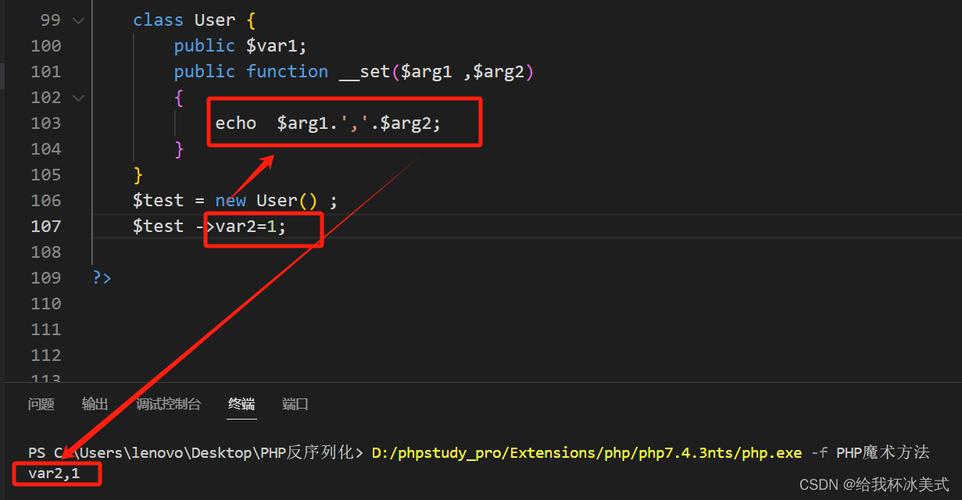Click line number 112 in the gutter
962x500 pixels.
tap(46, 355)
